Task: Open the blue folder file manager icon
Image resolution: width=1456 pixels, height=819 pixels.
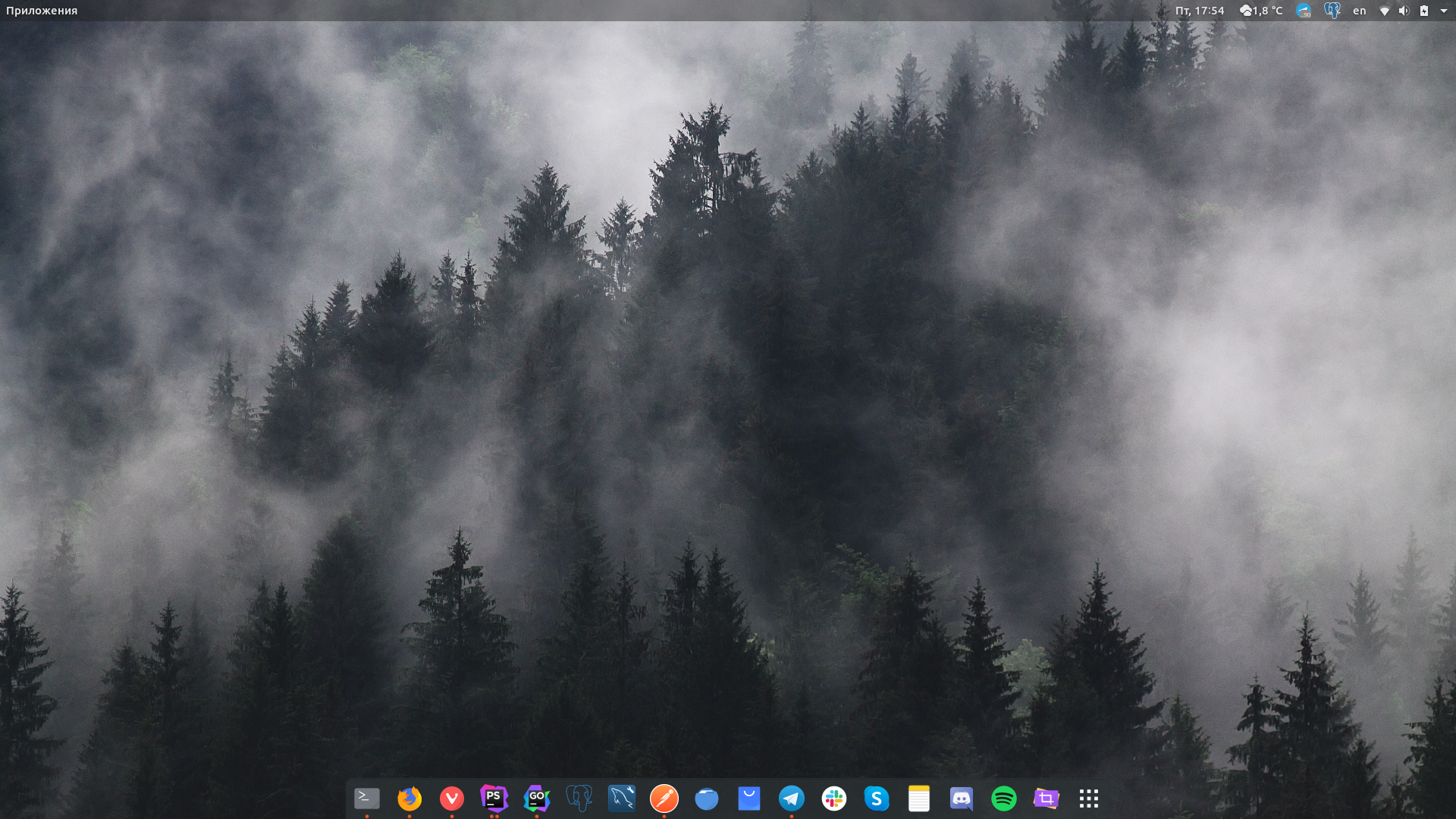Action: point(707,799)
